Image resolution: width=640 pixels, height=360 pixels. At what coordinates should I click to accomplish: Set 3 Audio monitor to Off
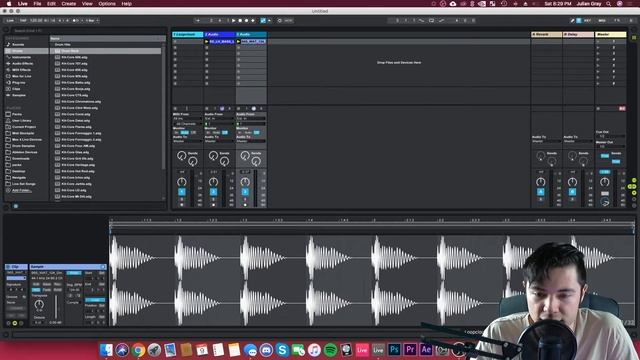click(256, 133)
